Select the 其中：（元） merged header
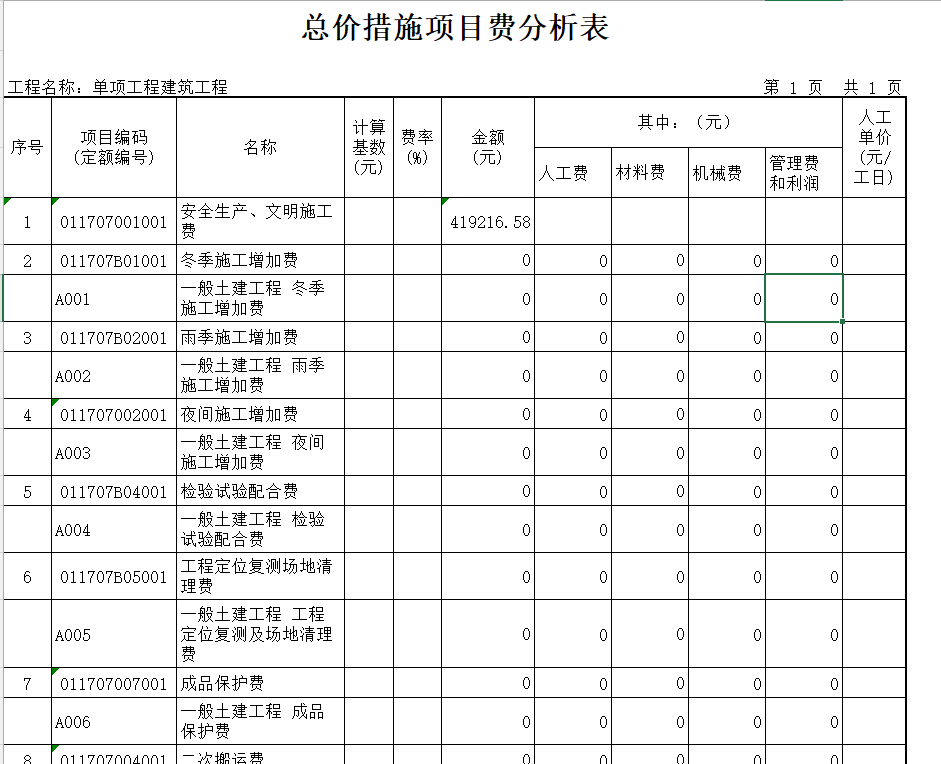Image resolution: width=941 pixels, height=764 pixels. tap(688, 122)
